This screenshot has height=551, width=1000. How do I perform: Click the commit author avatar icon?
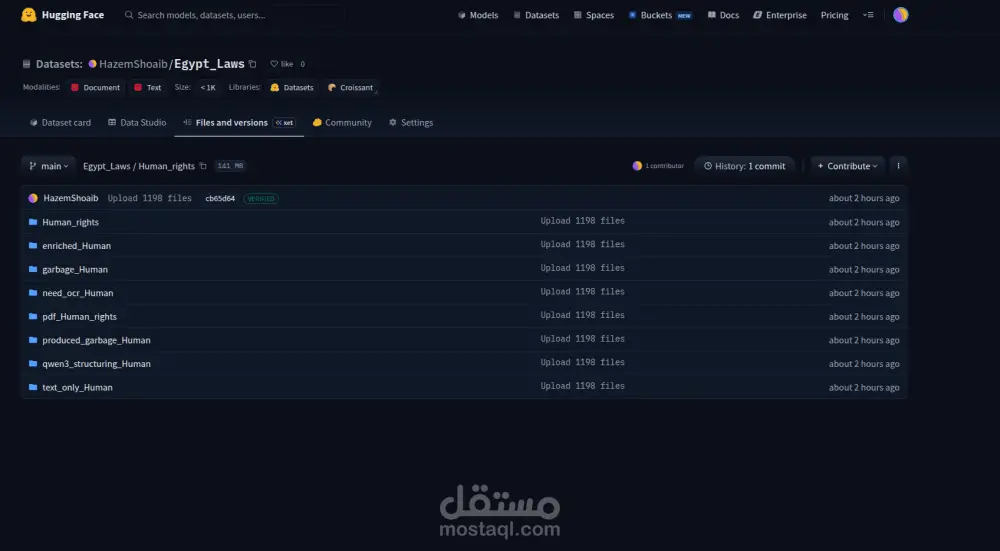tap(33, 198)
